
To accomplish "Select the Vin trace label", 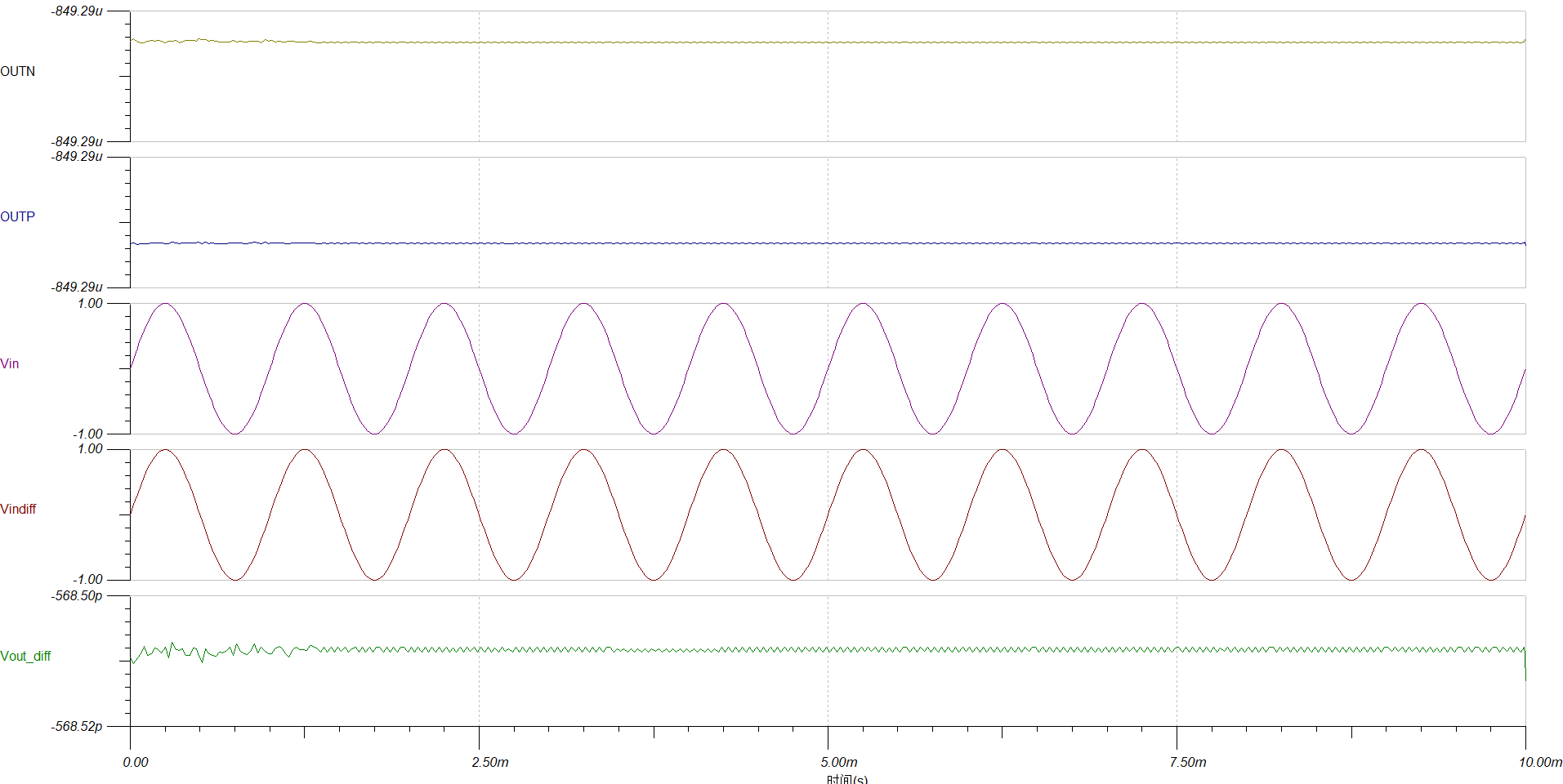I will coord(10,364).
